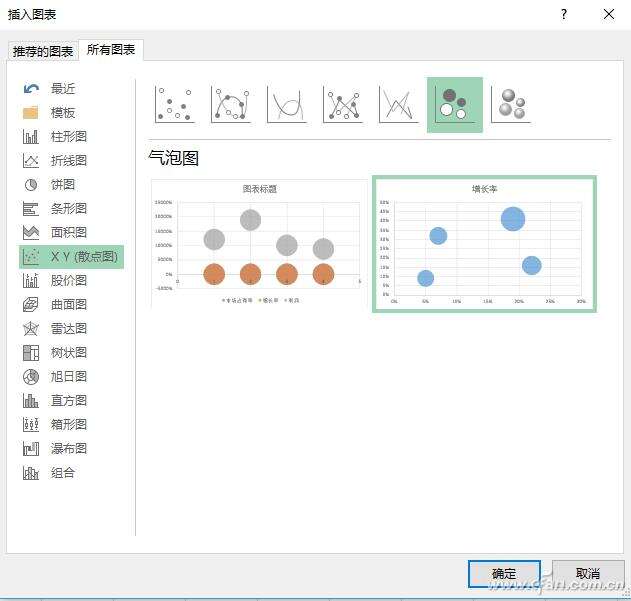Click the 曲面图 label in the list

(x=68, y=305)
